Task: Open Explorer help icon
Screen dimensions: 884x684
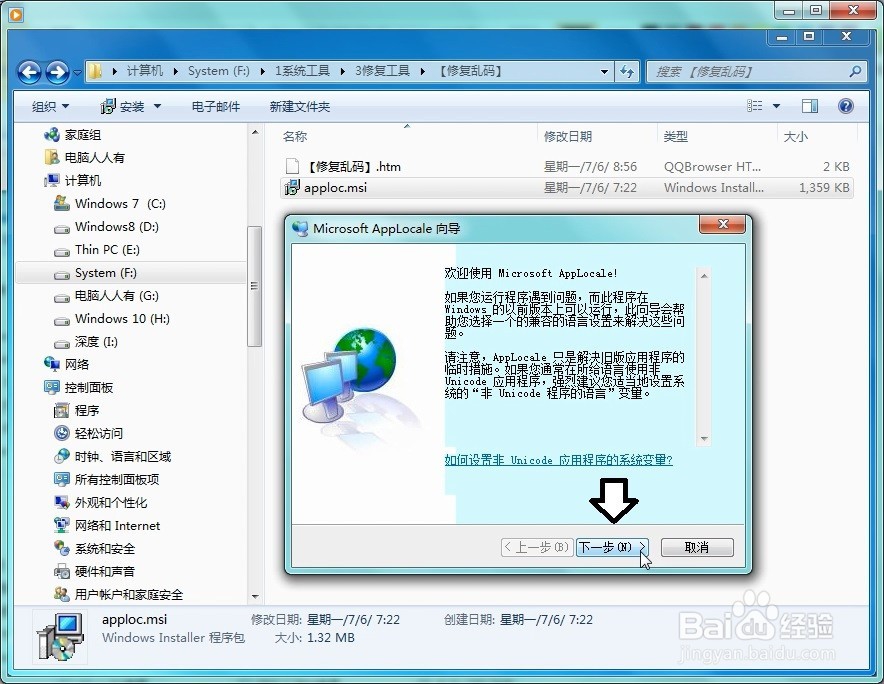Action: 846,106
